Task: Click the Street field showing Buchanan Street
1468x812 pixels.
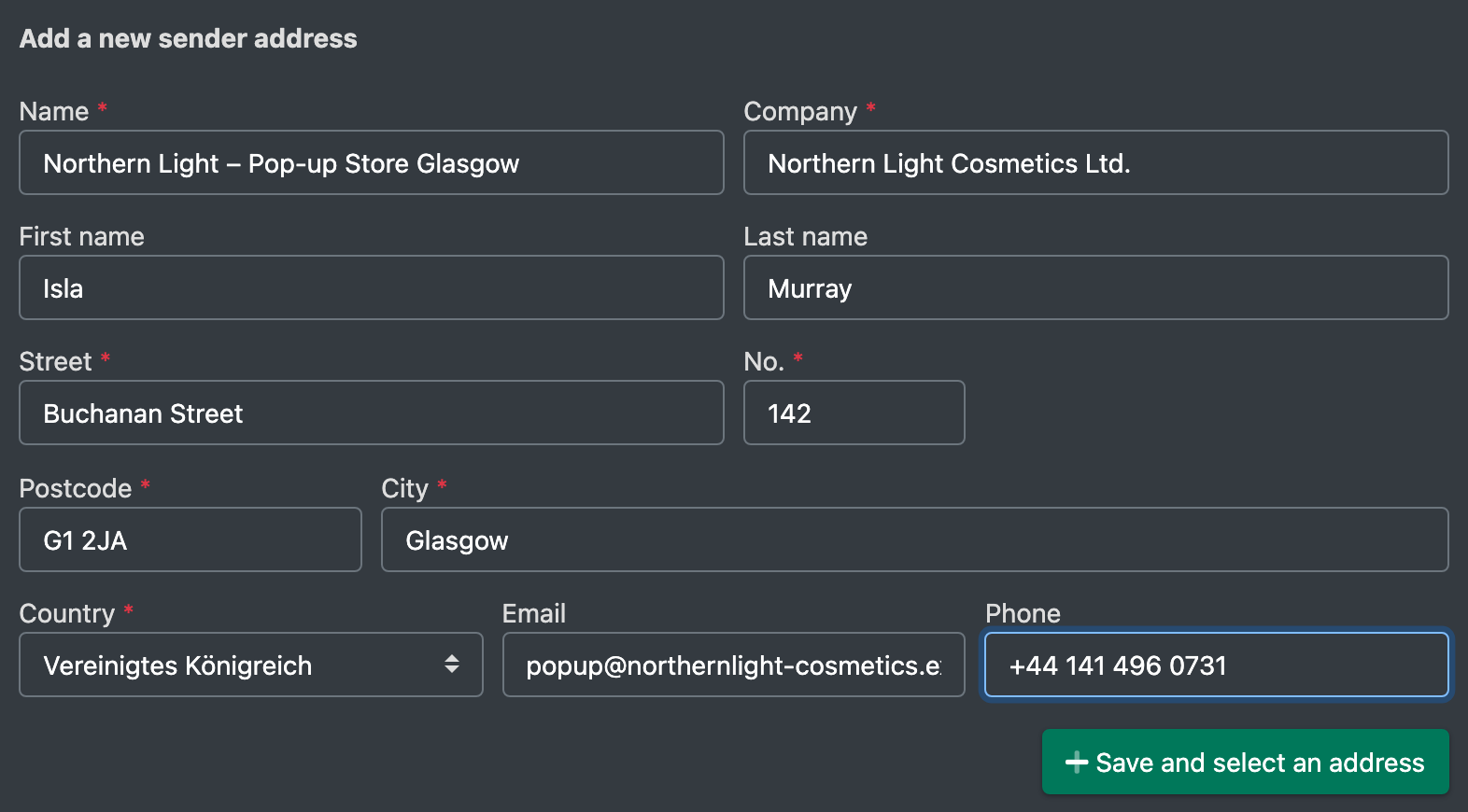Action: pos(372,413)
